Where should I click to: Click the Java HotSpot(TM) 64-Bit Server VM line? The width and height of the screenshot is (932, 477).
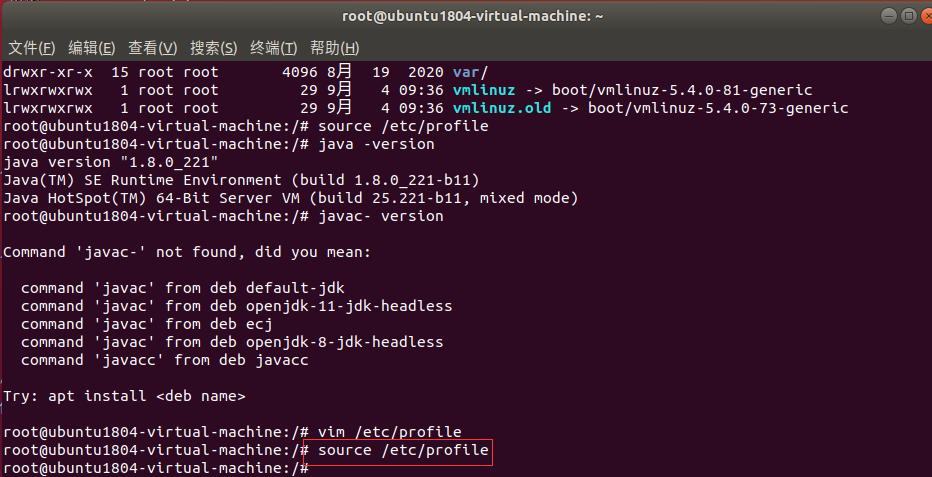[290, 198]
